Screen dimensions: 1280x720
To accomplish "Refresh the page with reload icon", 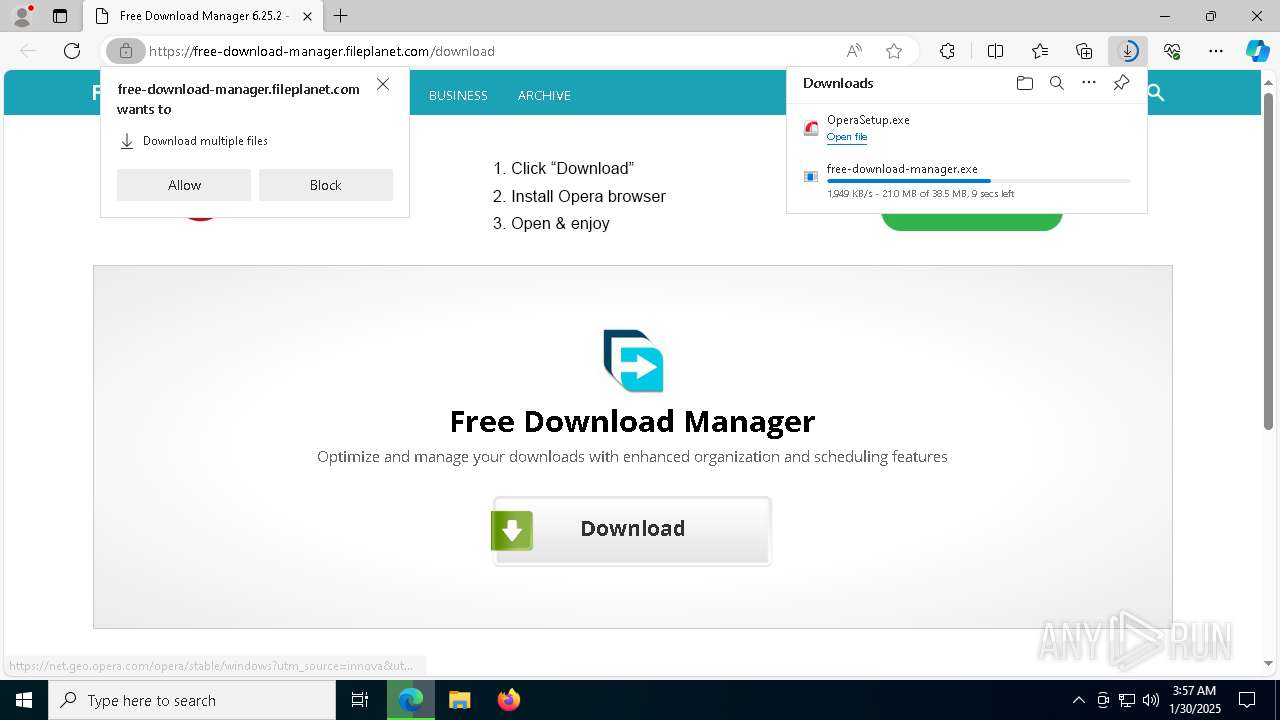I will click(72, 51).
